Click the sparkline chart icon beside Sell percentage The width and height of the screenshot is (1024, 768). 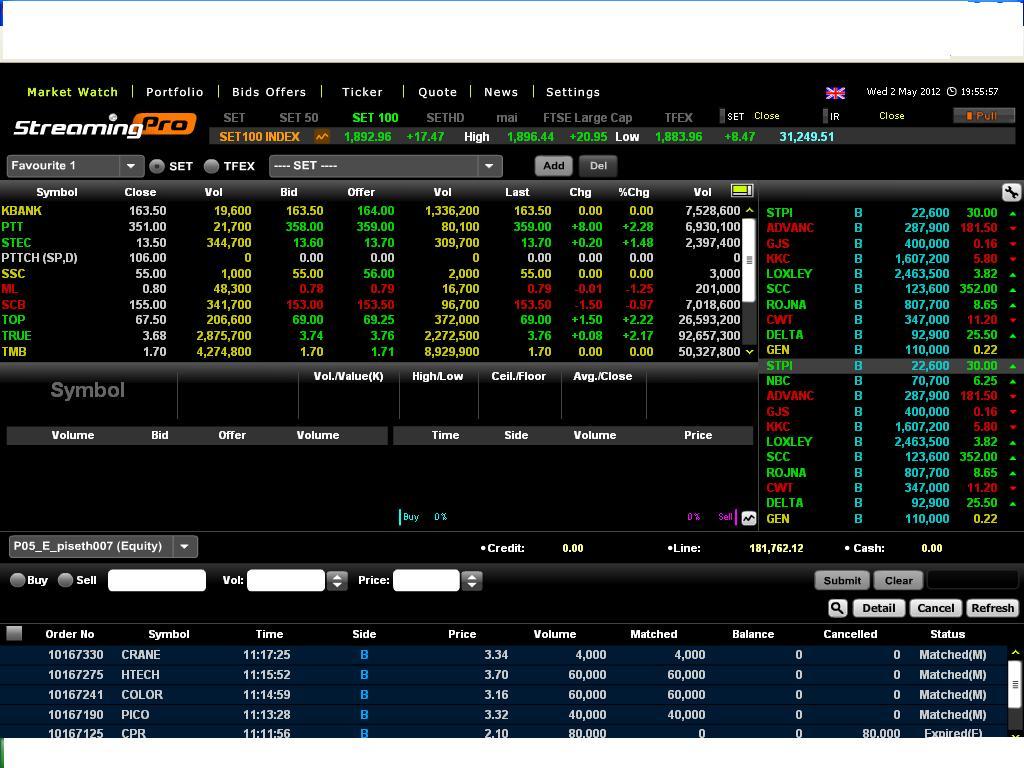point(748,517)
